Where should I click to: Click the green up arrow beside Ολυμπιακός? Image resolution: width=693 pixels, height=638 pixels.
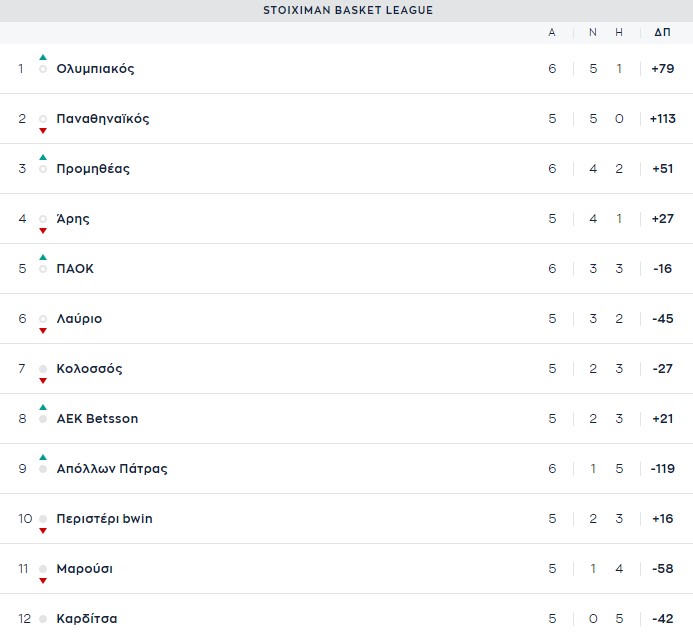[x=43, y=57]
